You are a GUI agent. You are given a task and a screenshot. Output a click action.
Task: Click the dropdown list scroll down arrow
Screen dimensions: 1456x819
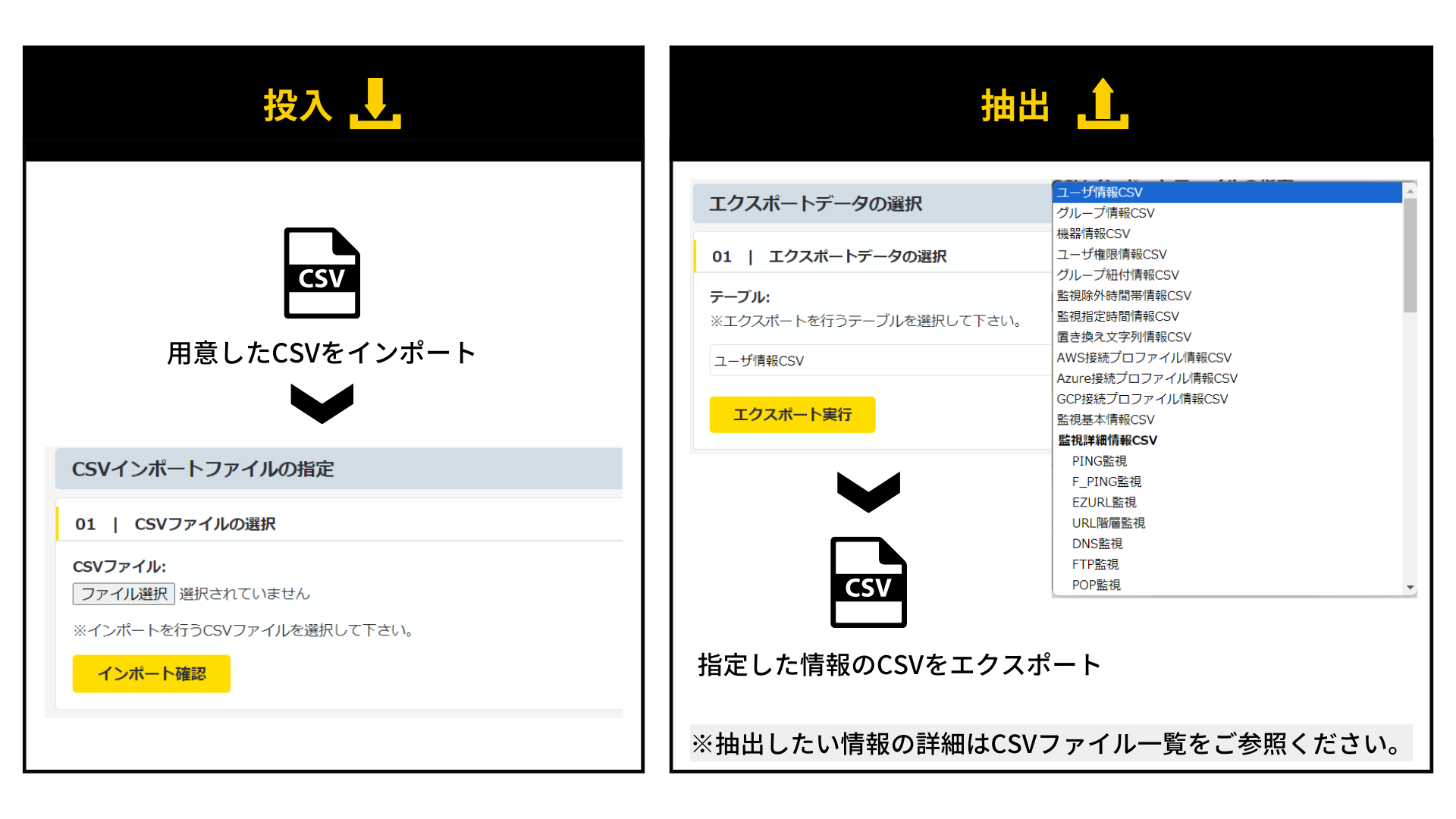pyautogui.click(x=1410, y=588)
